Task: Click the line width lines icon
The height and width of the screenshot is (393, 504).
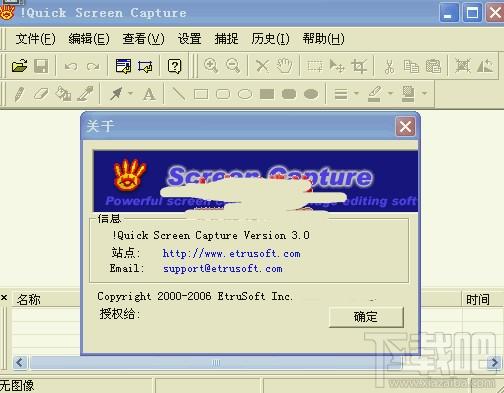Action: (x=341, y=94)
